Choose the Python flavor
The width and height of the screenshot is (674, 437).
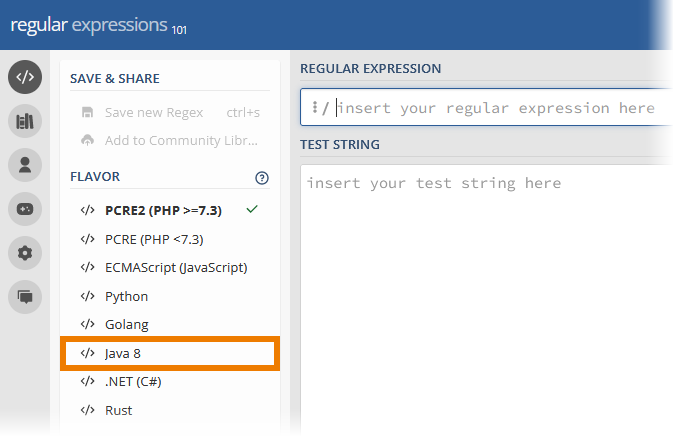(x=126, y=296)
